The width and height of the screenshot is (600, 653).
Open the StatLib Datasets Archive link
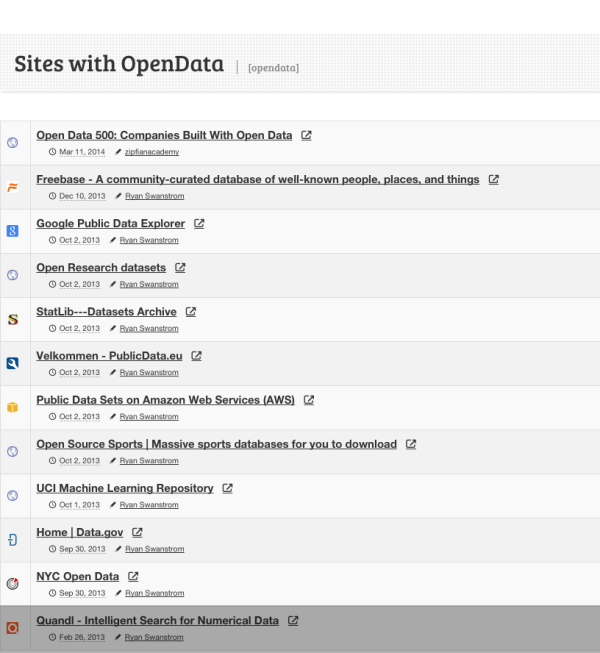click(106, 312)
